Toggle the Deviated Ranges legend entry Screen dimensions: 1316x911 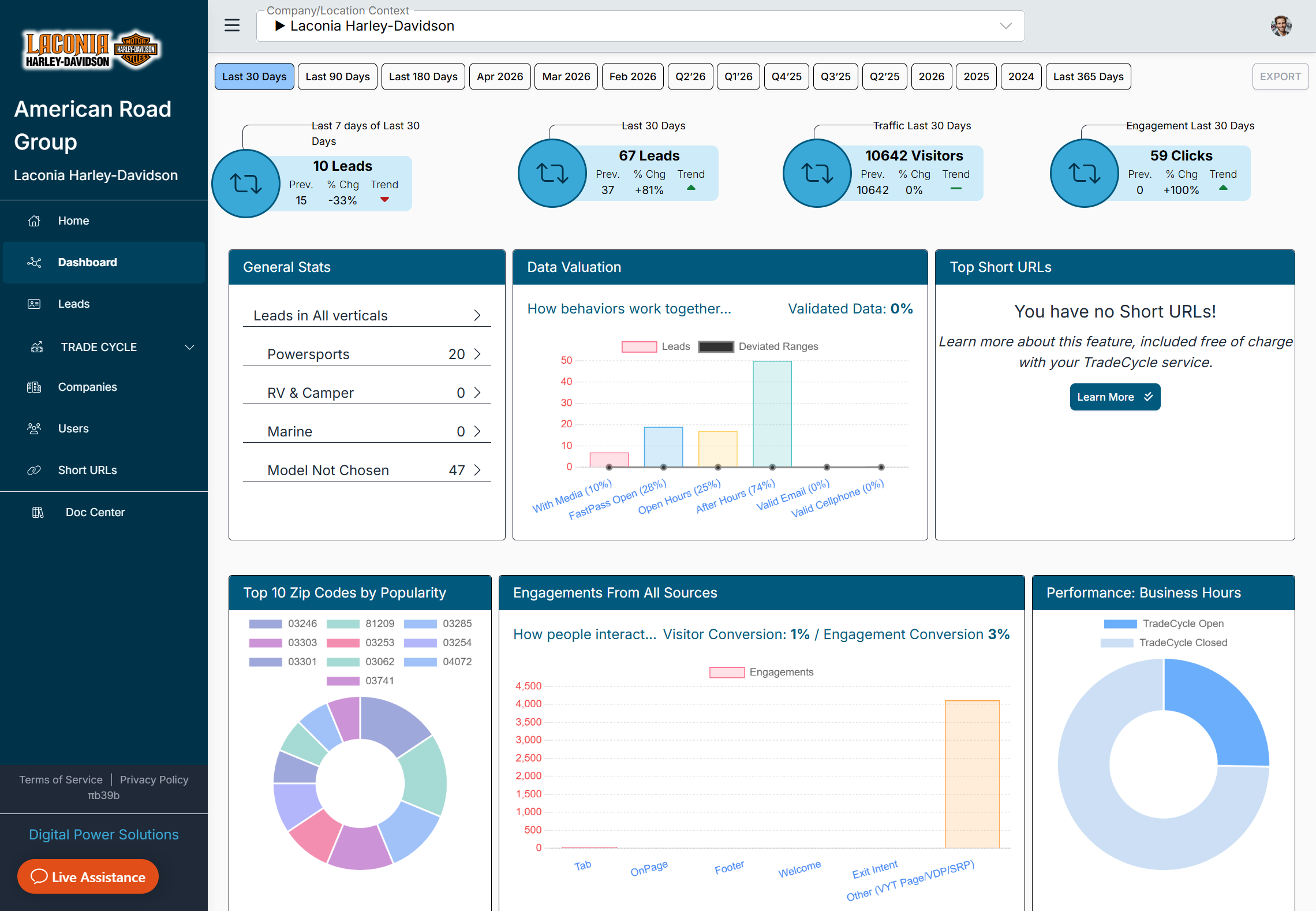point(758,346)
